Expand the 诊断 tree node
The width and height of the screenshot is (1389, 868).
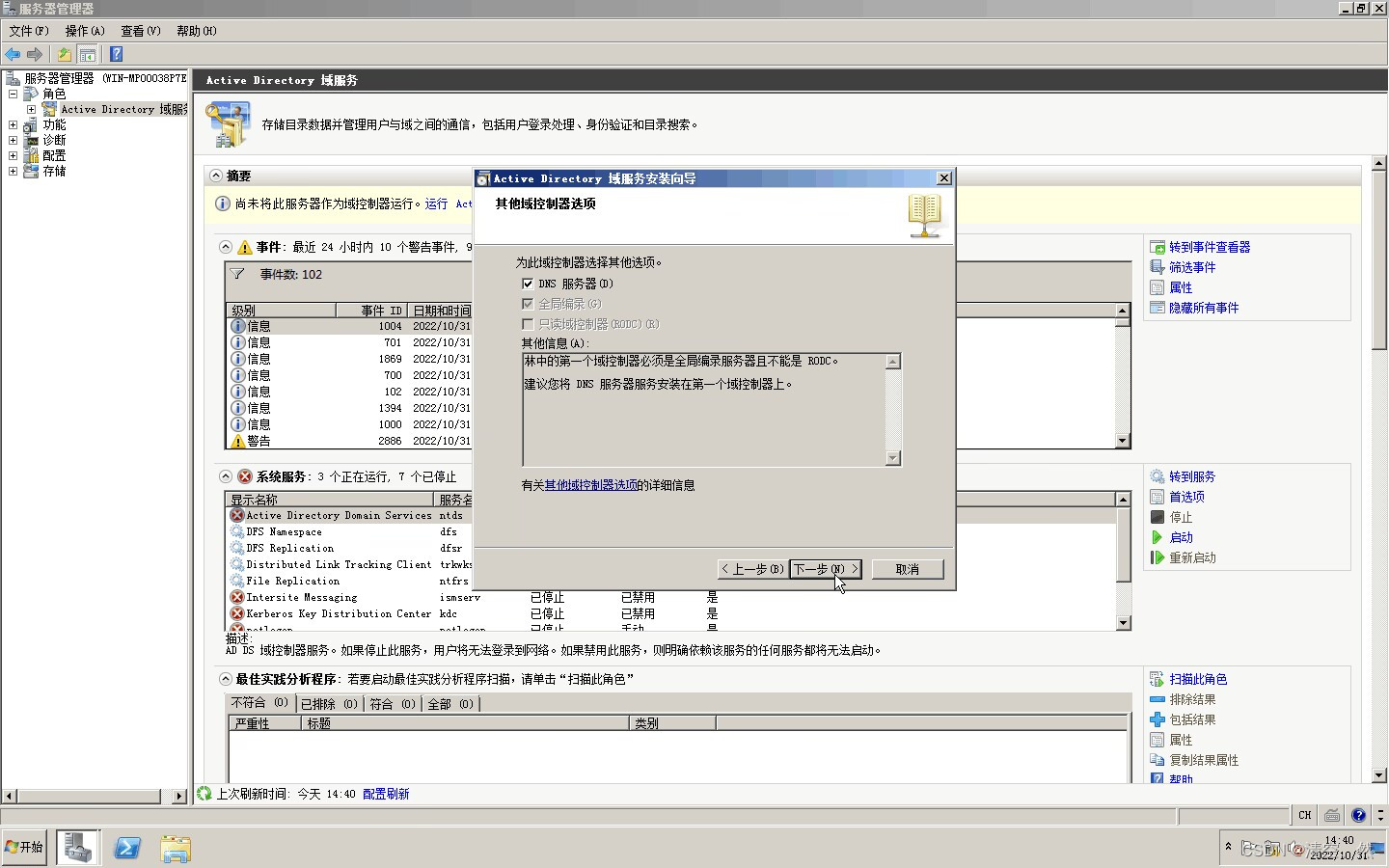pyautogui.click(x=13, y=141)
